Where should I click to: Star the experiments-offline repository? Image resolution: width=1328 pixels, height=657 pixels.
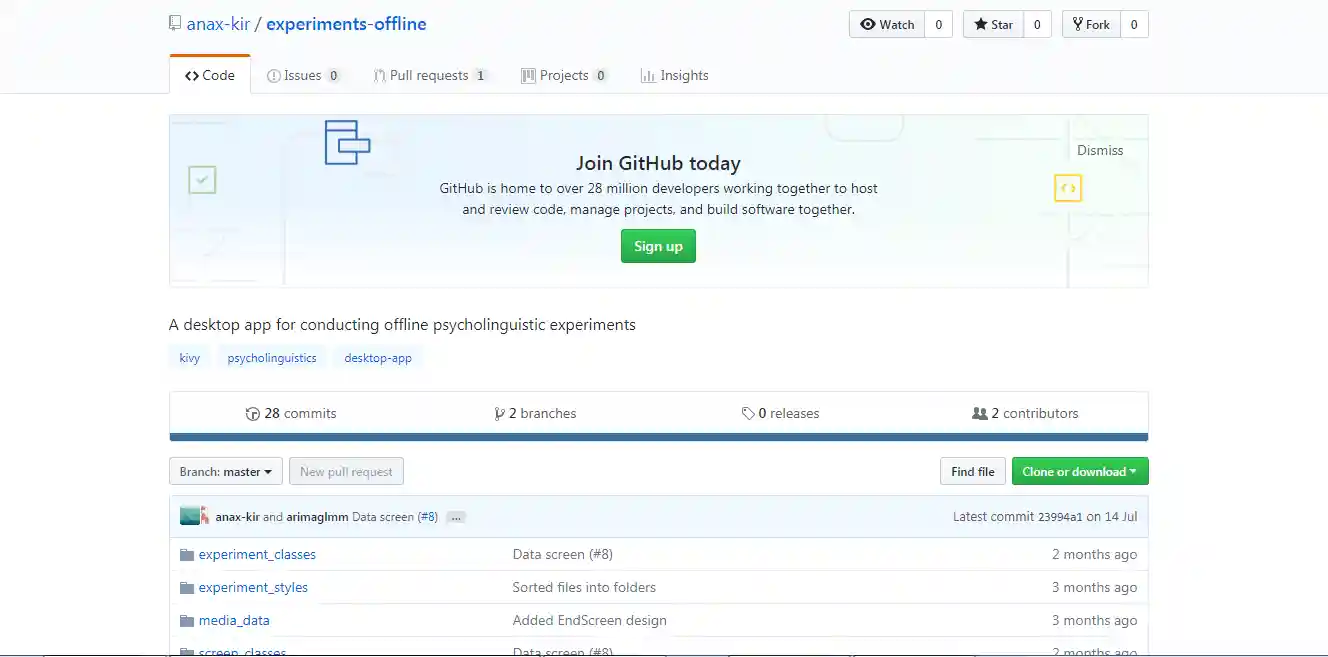point(992,24)
